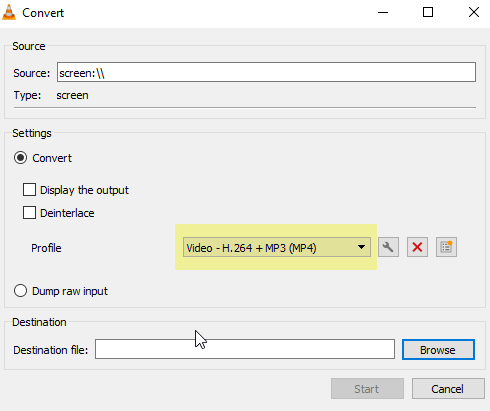Click inside the Destination file field
The width and height of the screenshot is (490, 411).
click(245, 349)
